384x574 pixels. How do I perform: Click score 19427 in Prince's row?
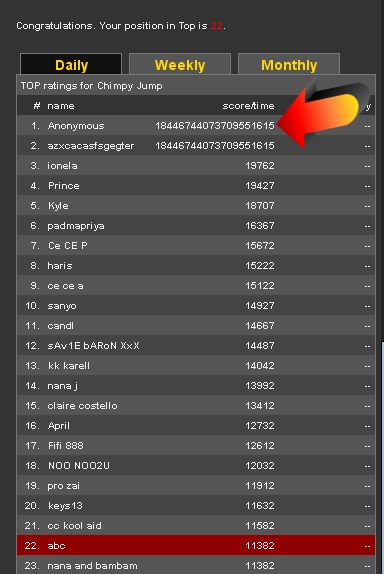click(x=260, y=186)
